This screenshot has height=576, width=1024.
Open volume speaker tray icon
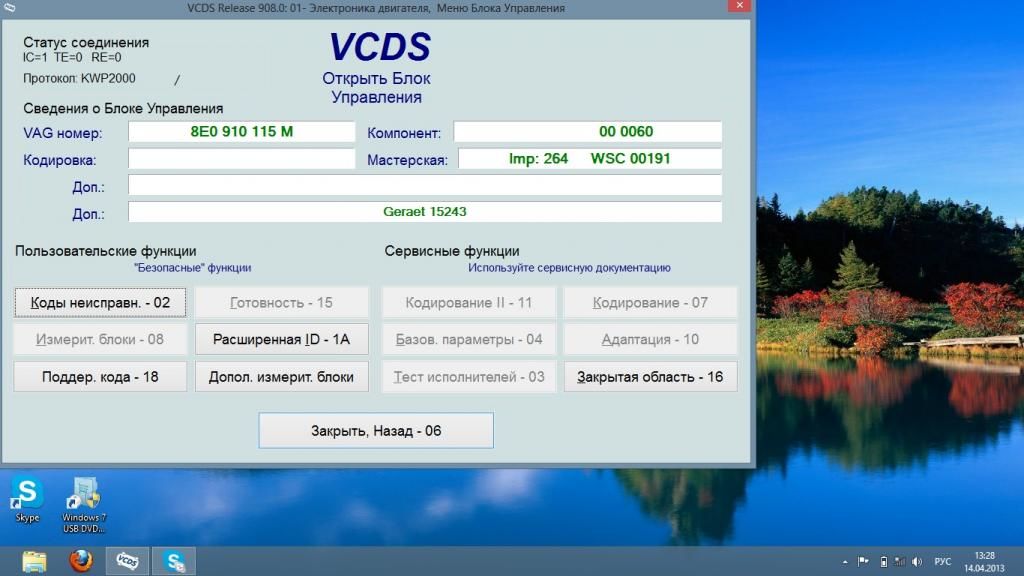(917, 562)
